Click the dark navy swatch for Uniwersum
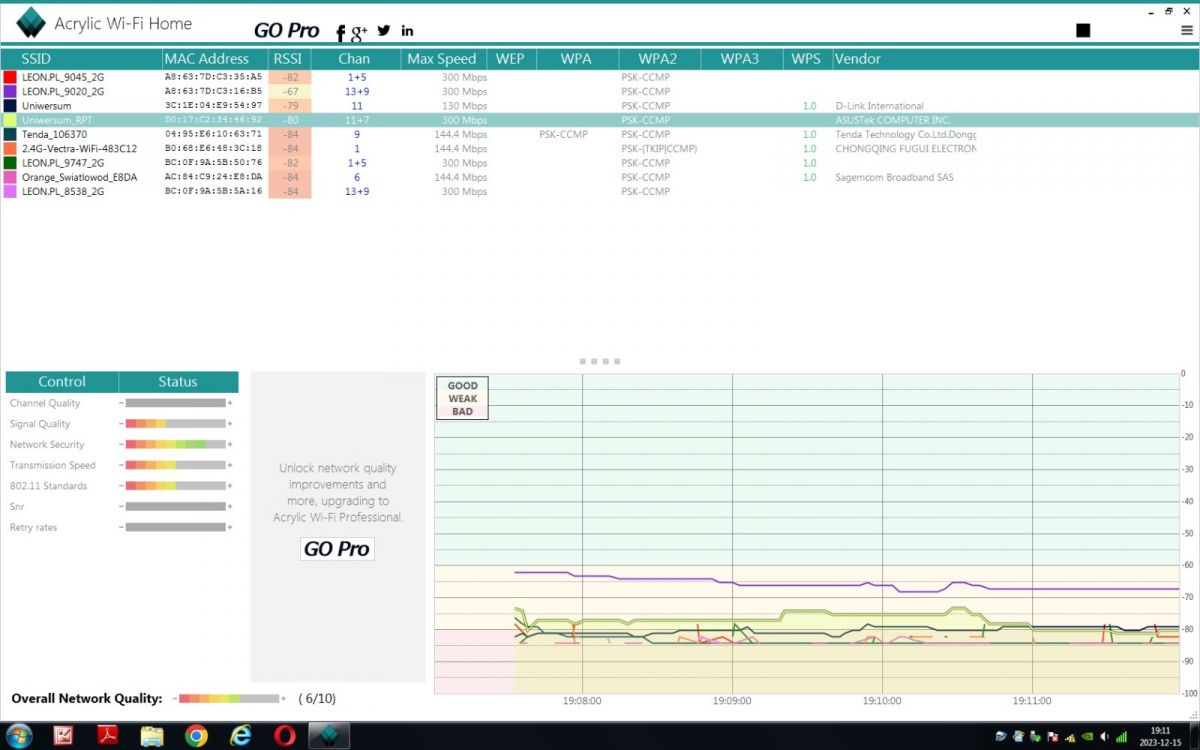The height and width of the screenshot is (750, 1200). [x=10, y=105]
